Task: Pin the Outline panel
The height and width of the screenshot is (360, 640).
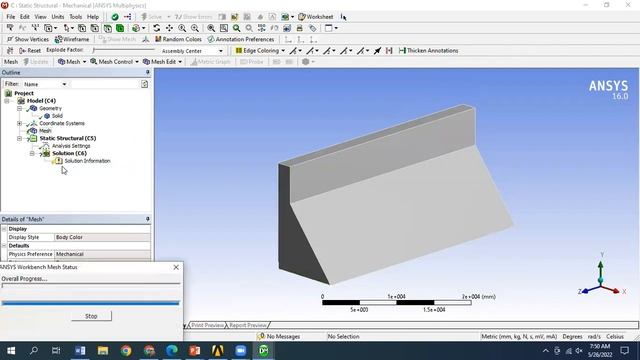Action: [148, 72]
